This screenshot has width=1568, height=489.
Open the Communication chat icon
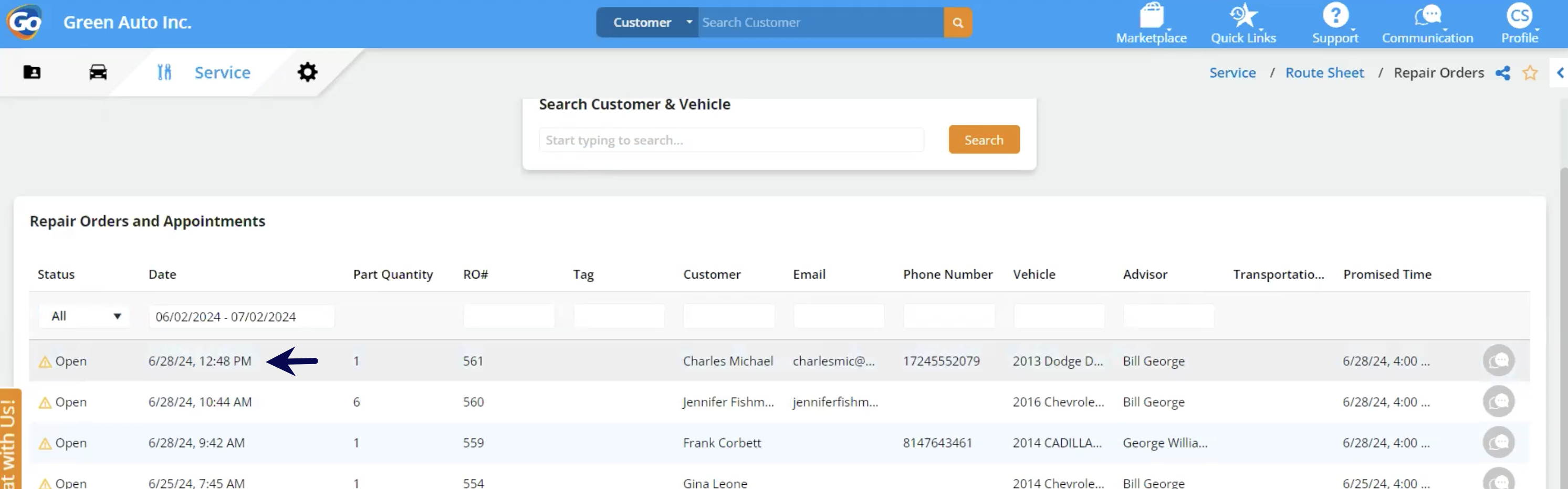click(x=1427, y=16)
